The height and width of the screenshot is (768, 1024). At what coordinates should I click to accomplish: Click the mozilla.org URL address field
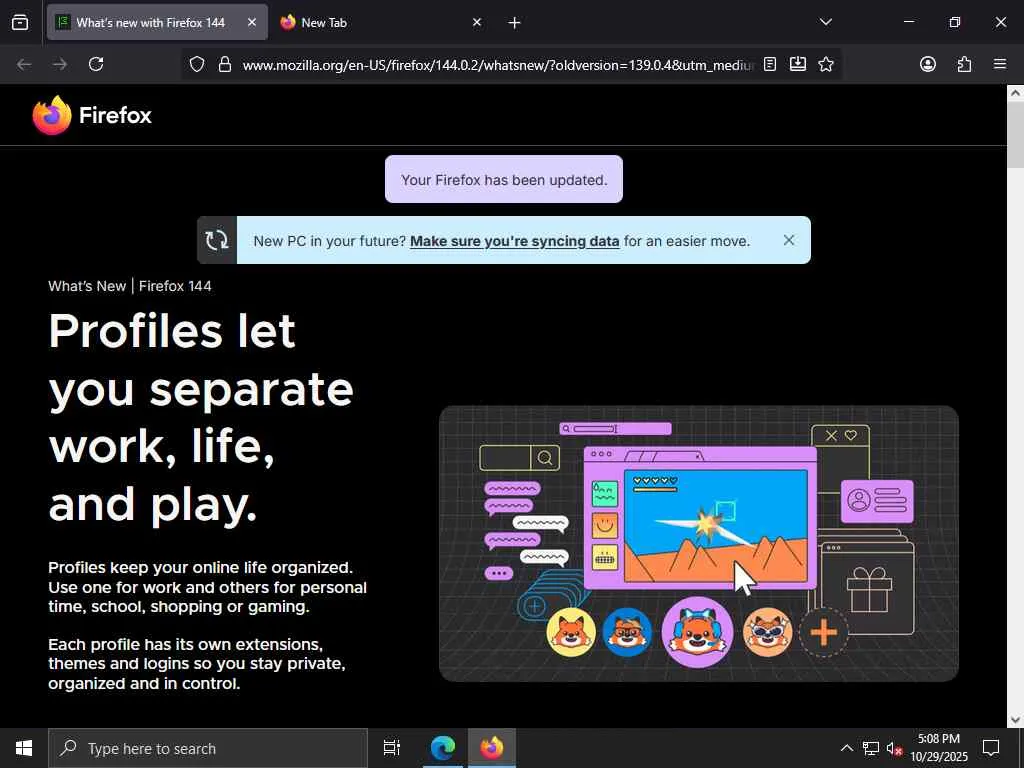[498, 65]
